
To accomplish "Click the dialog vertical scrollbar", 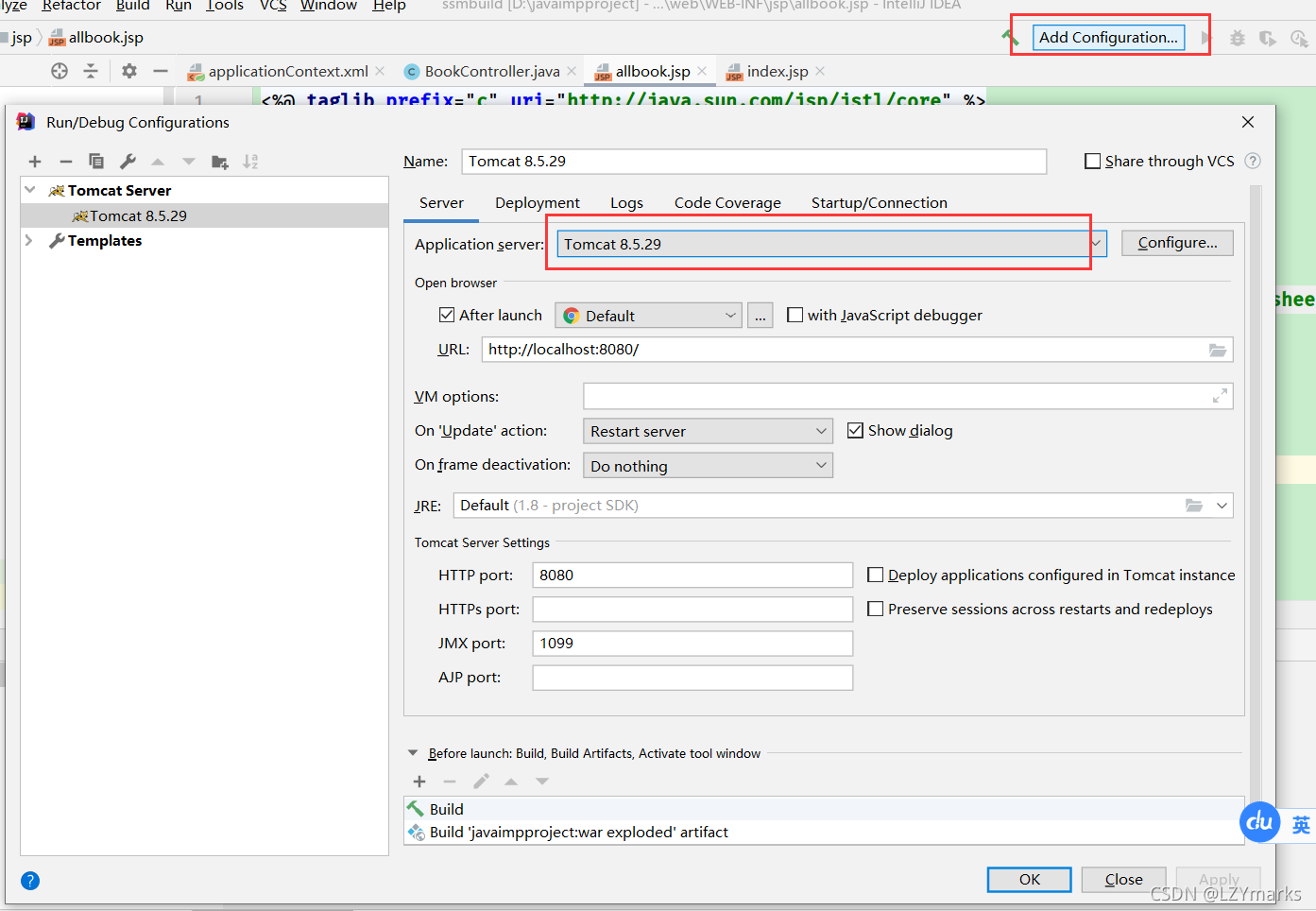I will (x=1256, y=491).
